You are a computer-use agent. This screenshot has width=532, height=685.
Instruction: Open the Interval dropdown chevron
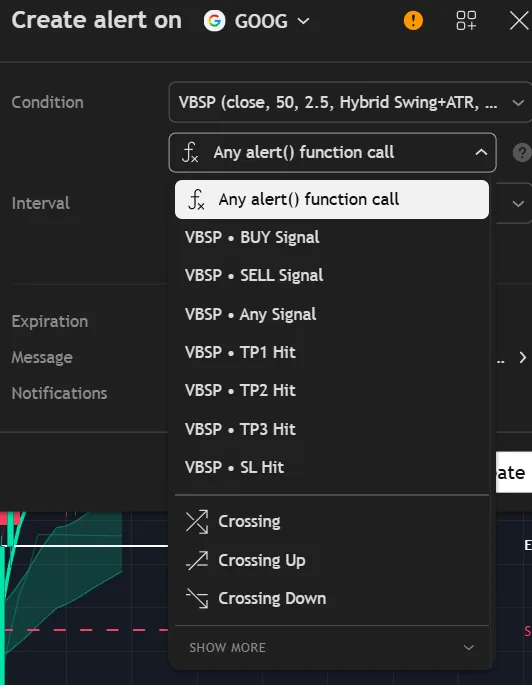click(518, 204)
